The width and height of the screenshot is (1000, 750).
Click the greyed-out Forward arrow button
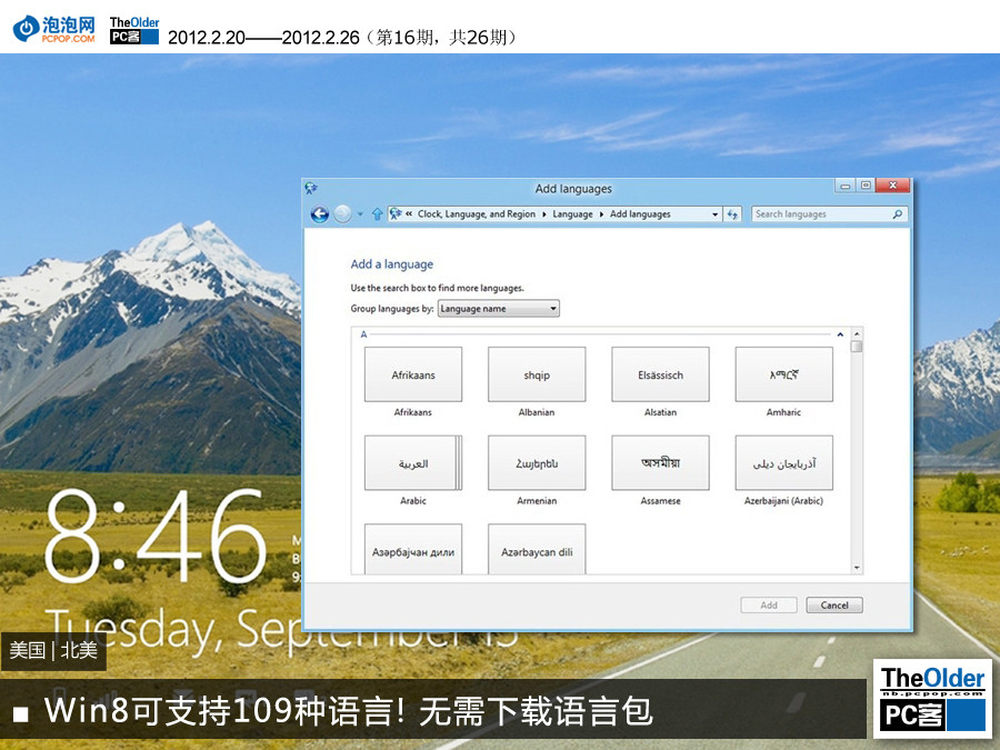[x=342, y=214]
